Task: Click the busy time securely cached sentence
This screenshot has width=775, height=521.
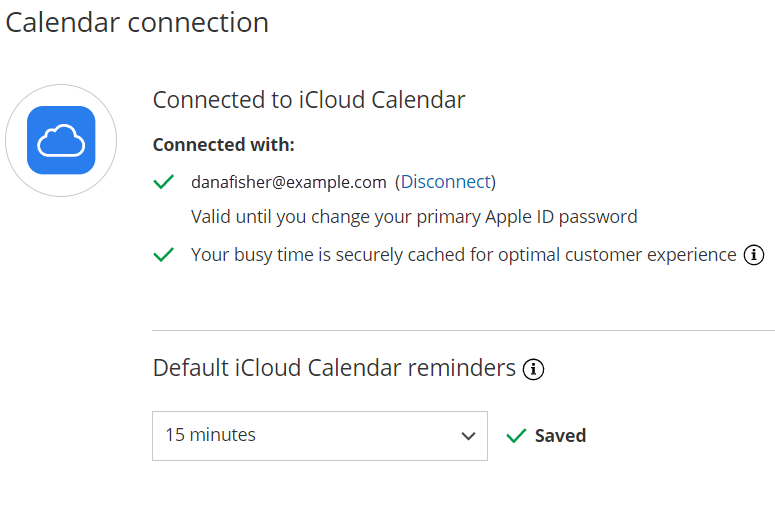Action: click(463, 255)
